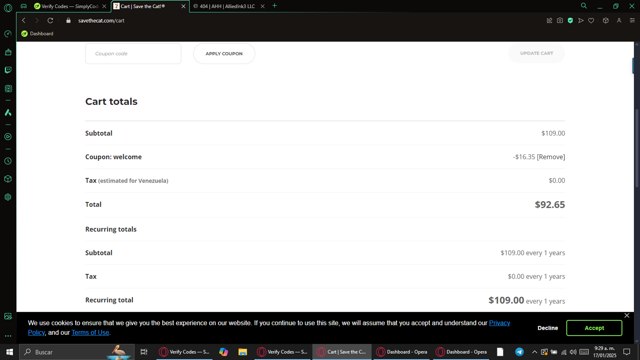
Task: Remove the welcome coupon
Action: pyautogui.click(x=551, y=157)
